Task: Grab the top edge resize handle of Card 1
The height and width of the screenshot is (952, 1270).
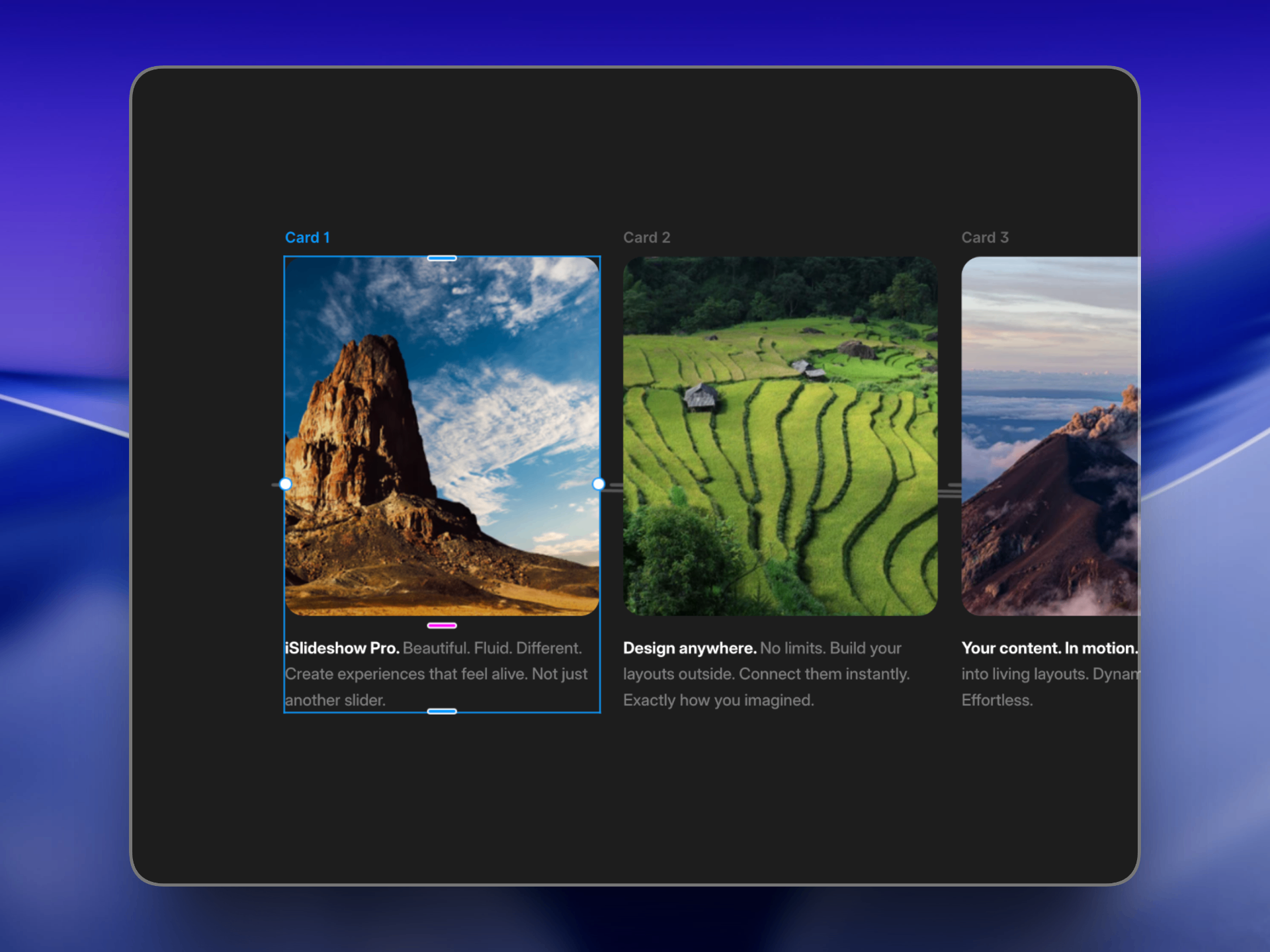Action: [442, 258]
